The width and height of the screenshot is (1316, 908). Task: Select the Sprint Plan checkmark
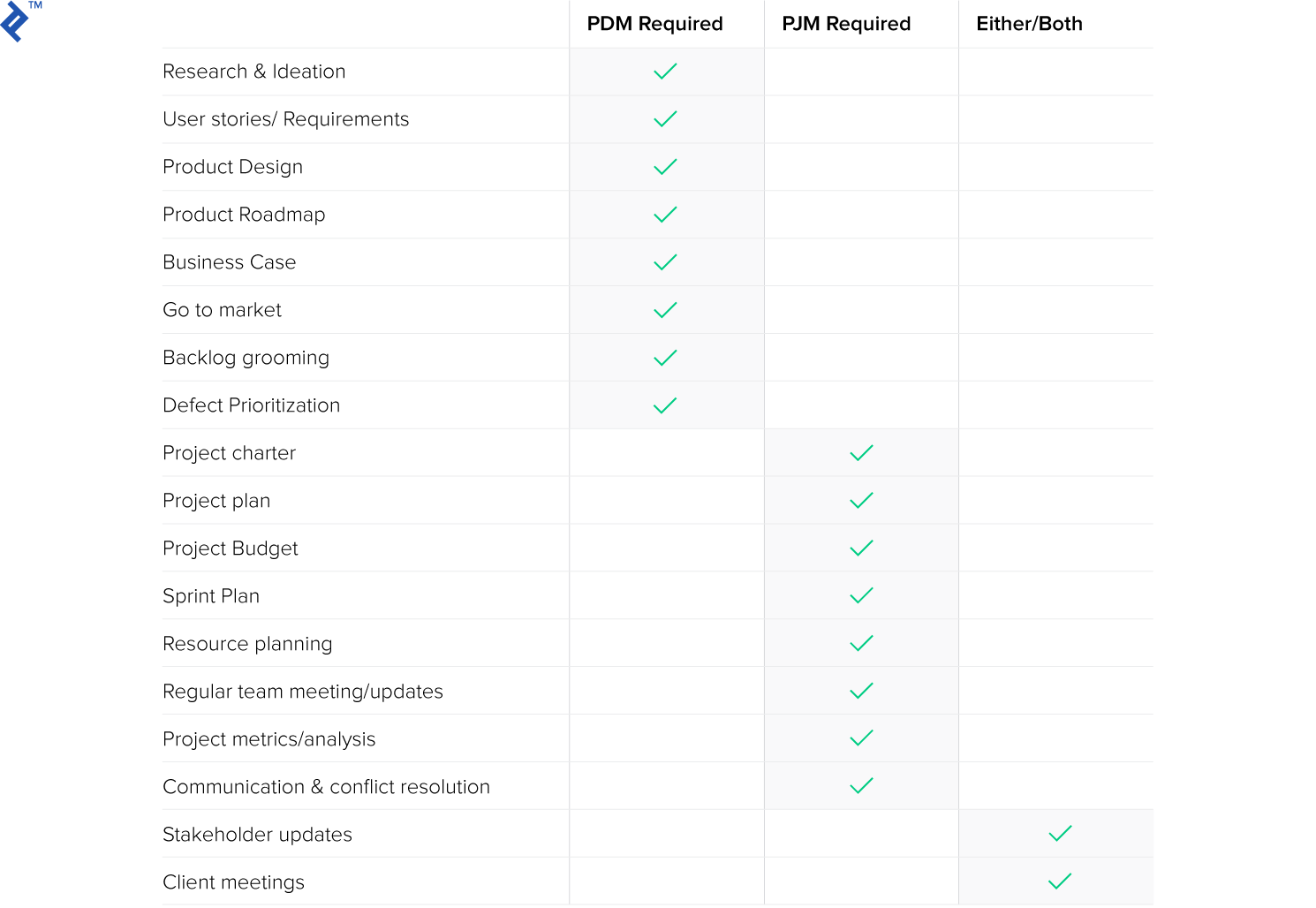click(861, 596)
